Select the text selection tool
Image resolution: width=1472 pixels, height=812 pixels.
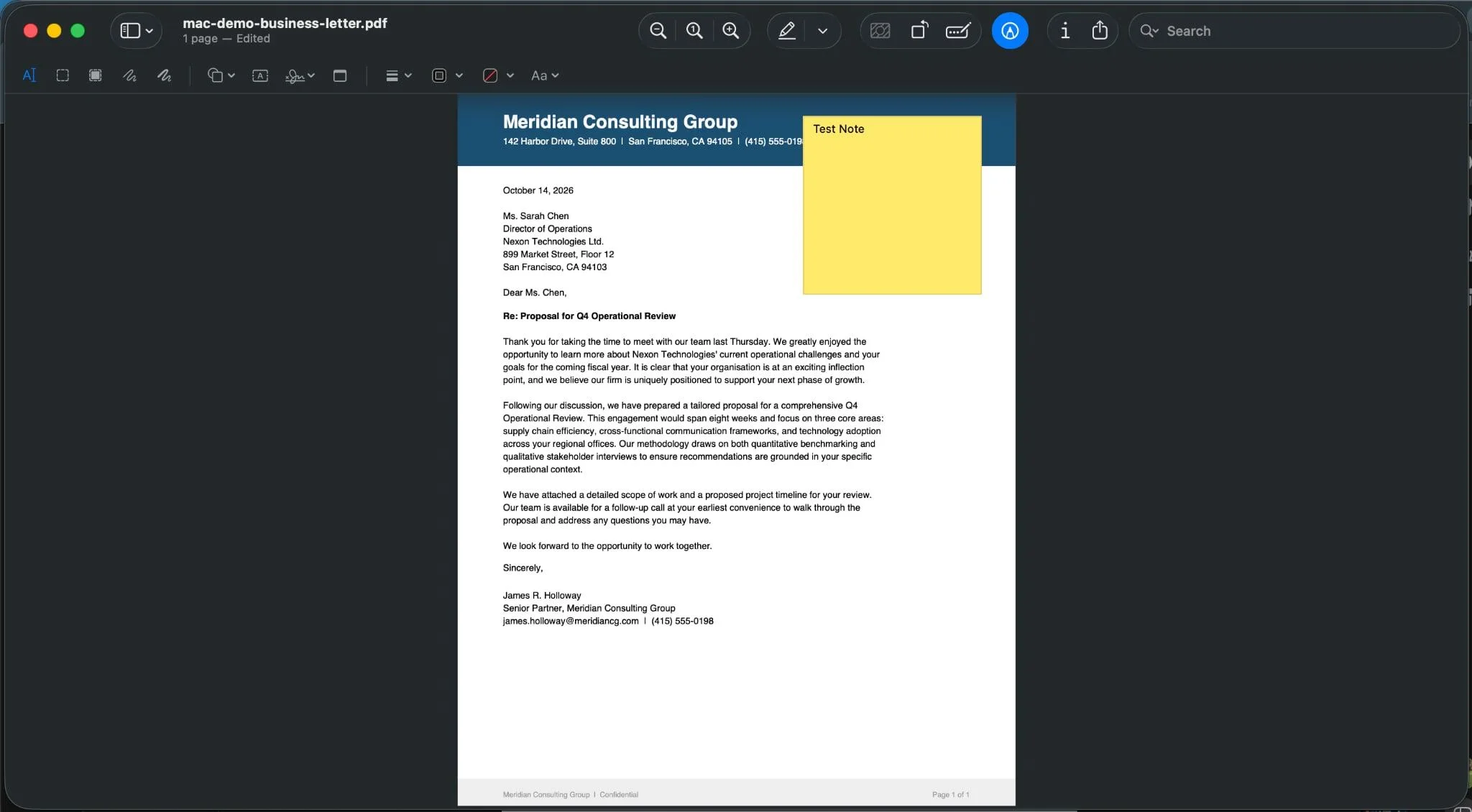(29, 75)
